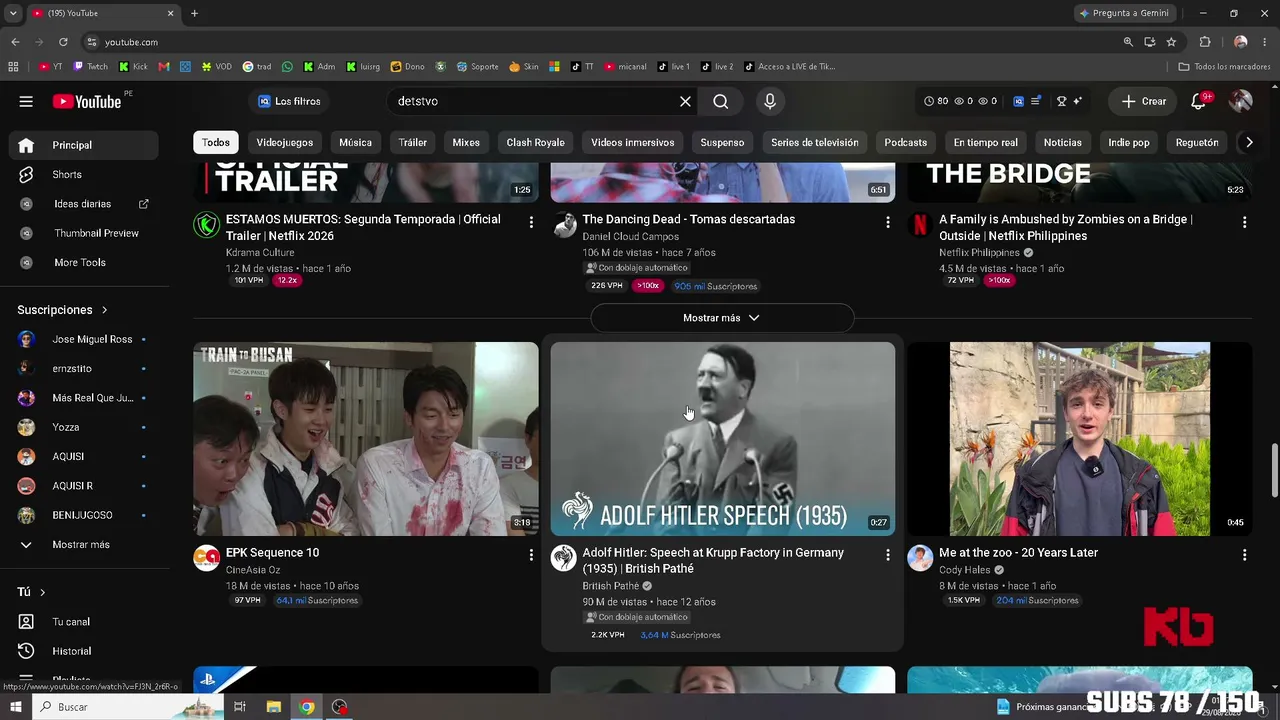Open the WhatsApp bookmark icon
1280x720 pixels.
click(x=287, y=67)
